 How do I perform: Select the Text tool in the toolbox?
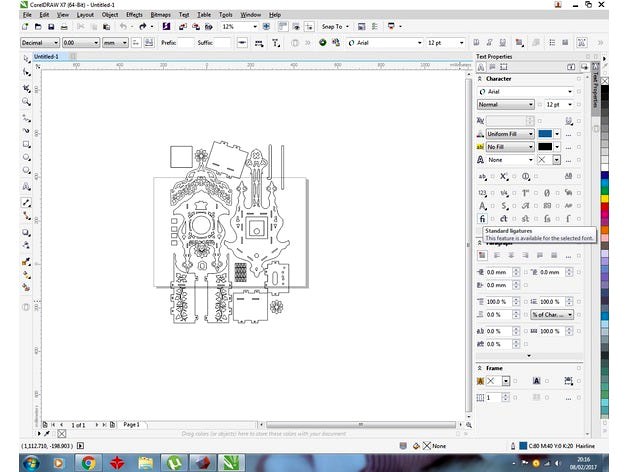coord(27,187)
